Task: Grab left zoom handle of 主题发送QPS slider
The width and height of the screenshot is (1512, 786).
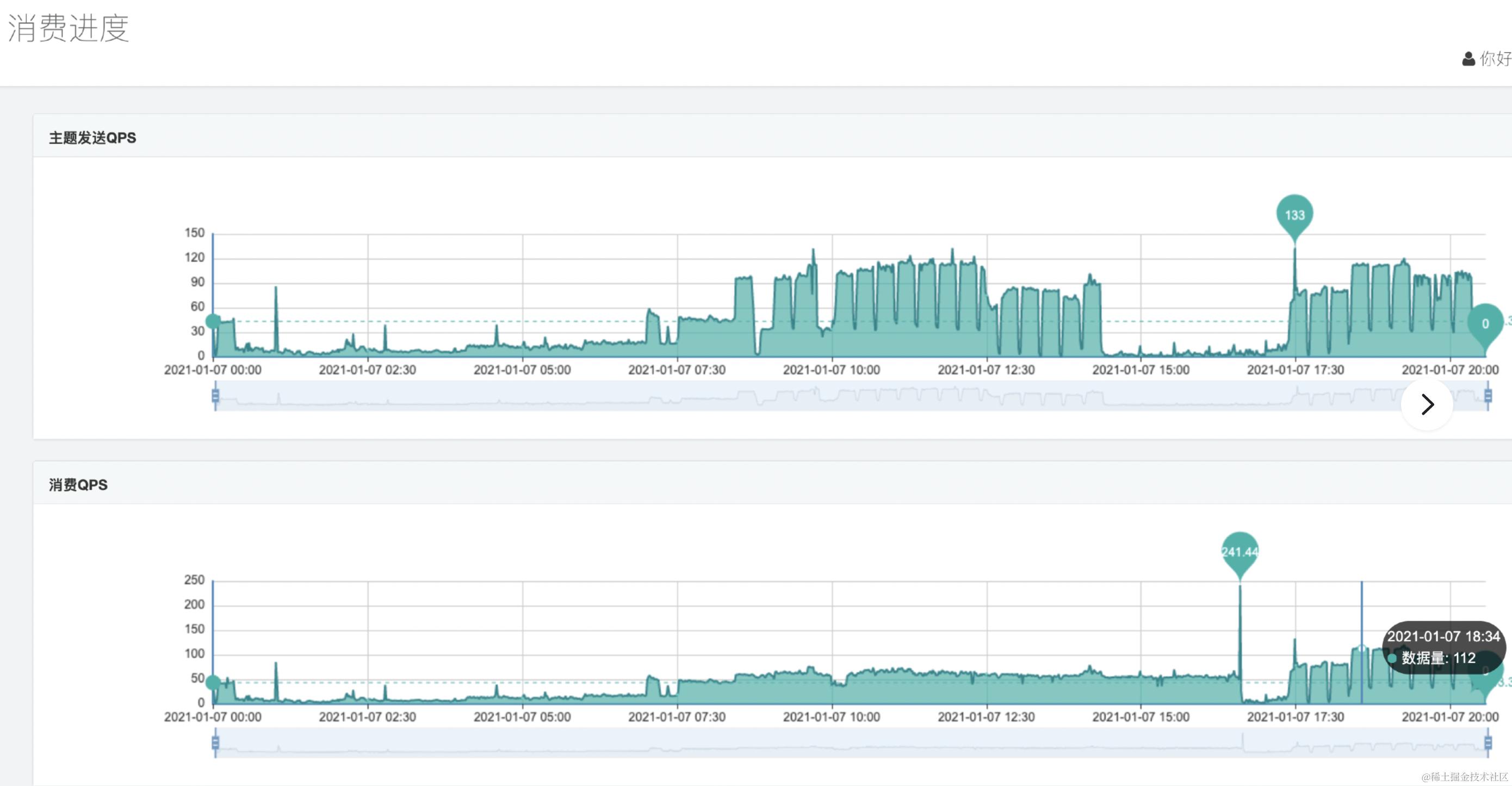Action: click(215, 396)
